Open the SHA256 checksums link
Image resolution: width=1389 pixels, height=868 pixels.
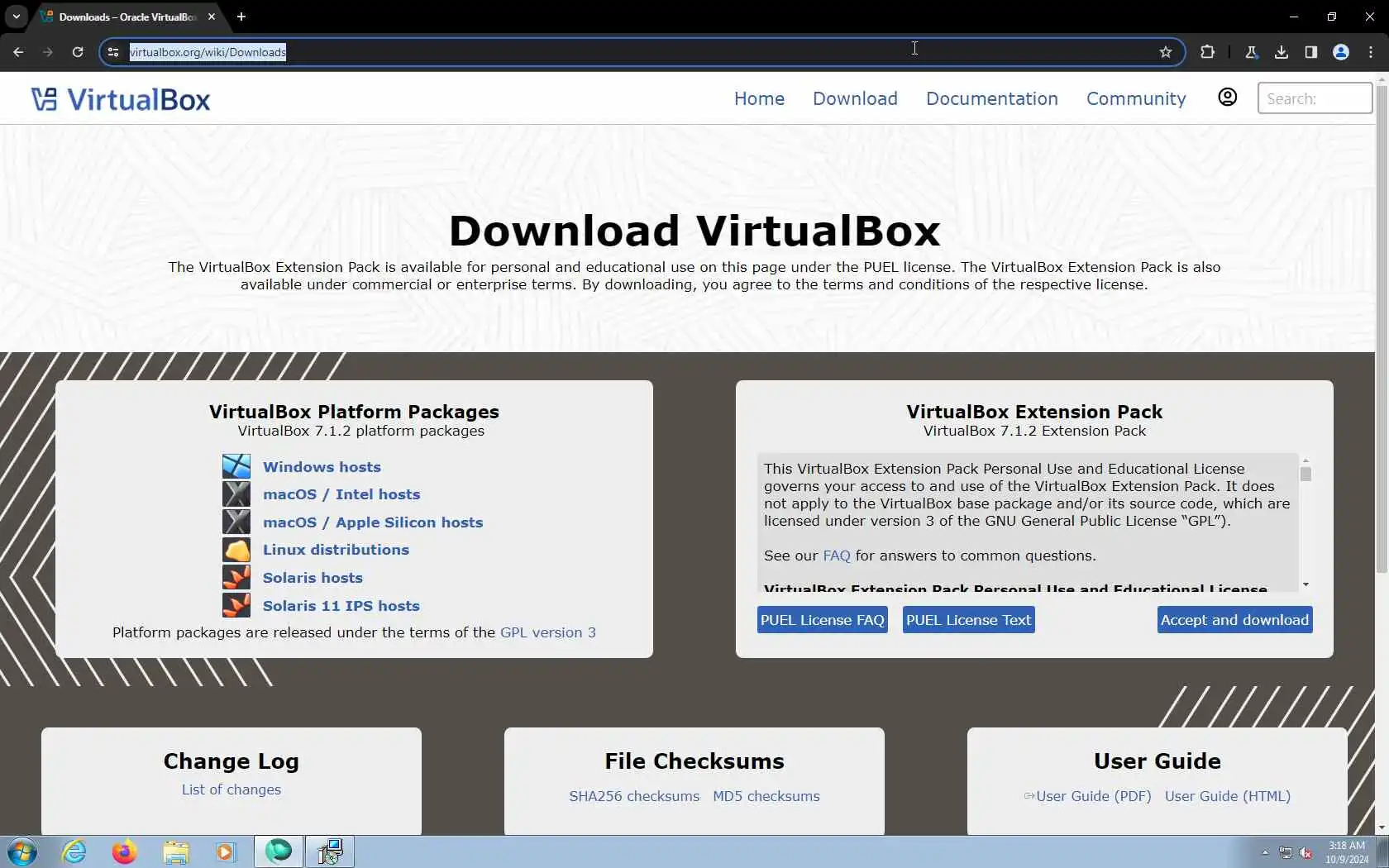pyautogui.click(x=634, y=796)
